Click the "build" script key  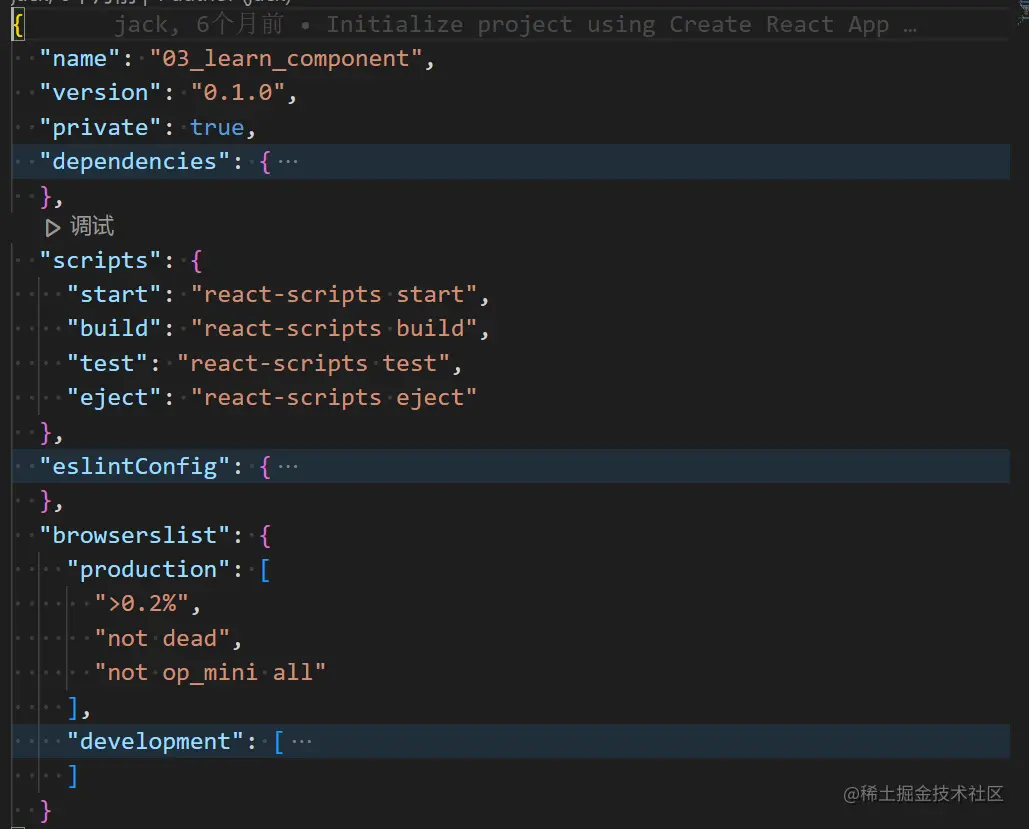pos(114,328)
